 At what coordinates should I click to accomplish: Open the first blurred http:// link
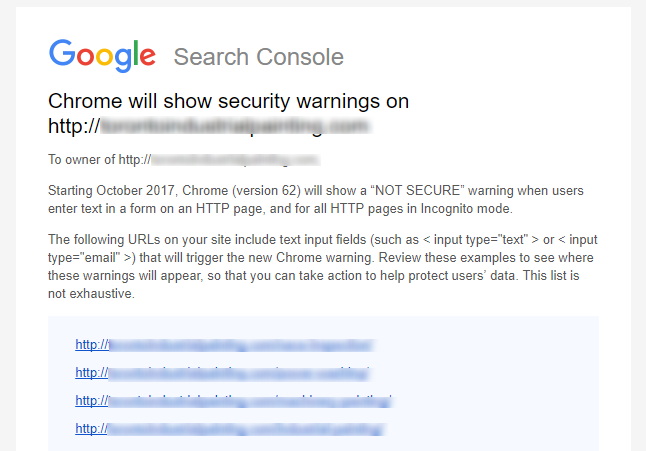coord(224,345)
